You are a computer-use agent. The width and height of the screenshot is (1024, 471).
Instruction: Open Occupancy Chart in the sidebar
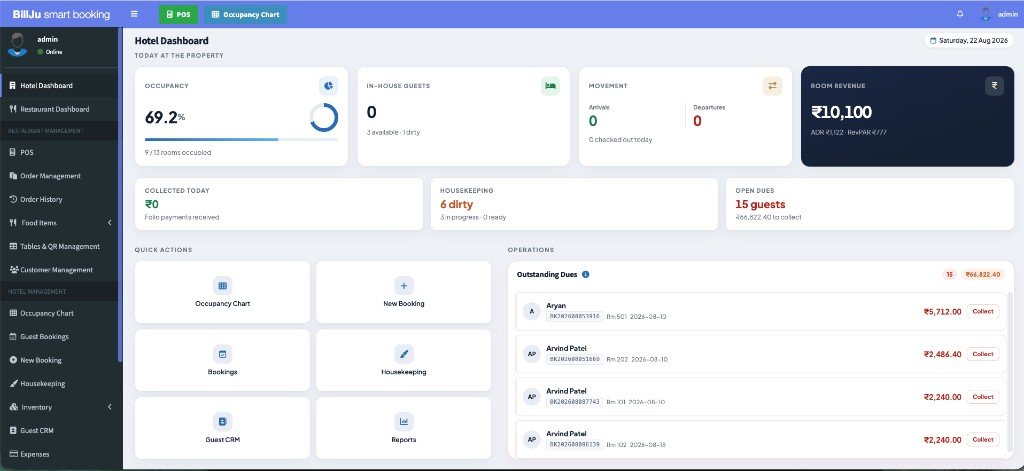point(60,313)
